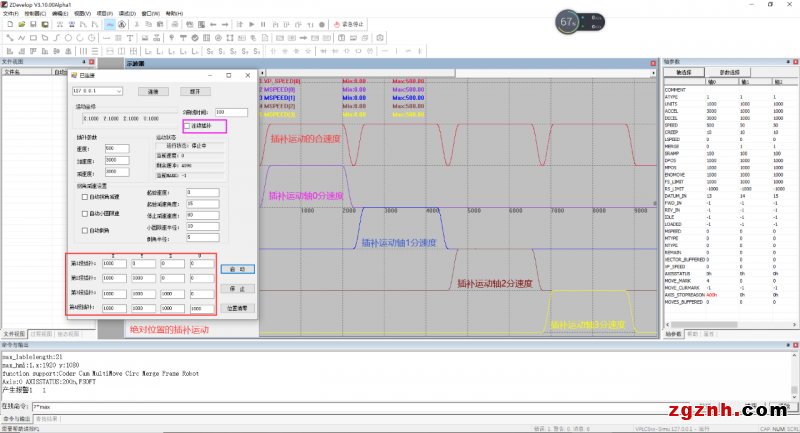This screenshot has width=800, height=433.
Task: Check the 自动倒角 checkbox
Action: coord(85,229)
